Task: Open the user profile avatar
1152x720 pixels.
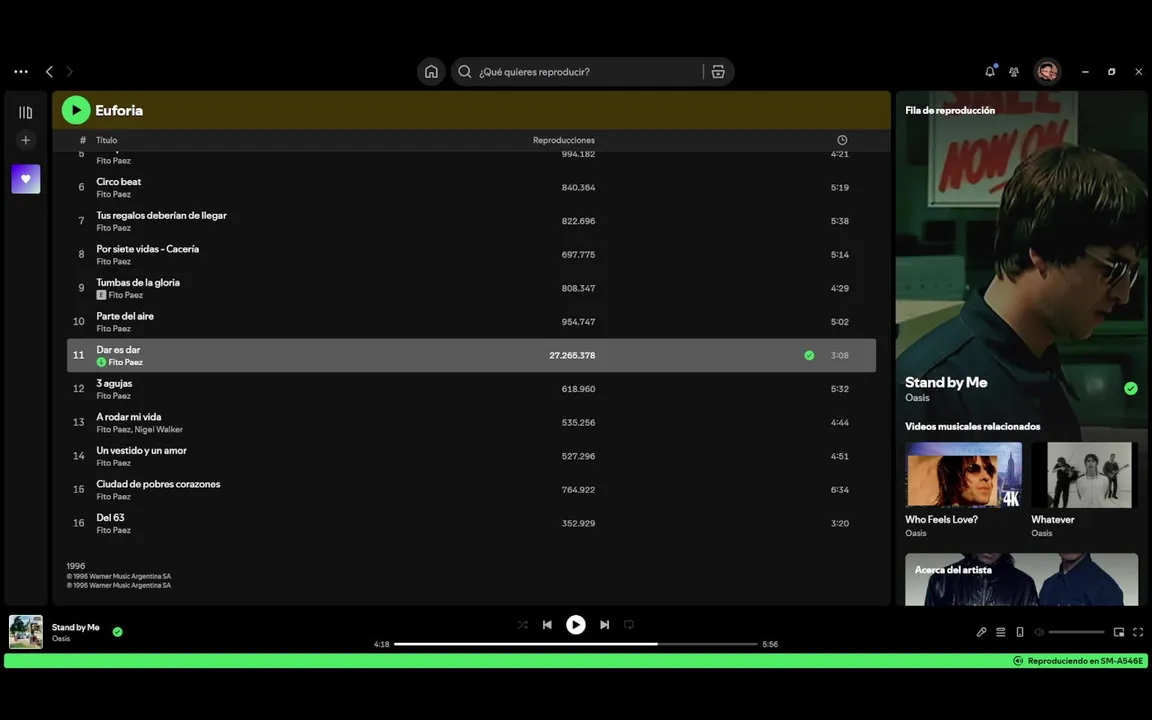Action: coord(1048,71)
